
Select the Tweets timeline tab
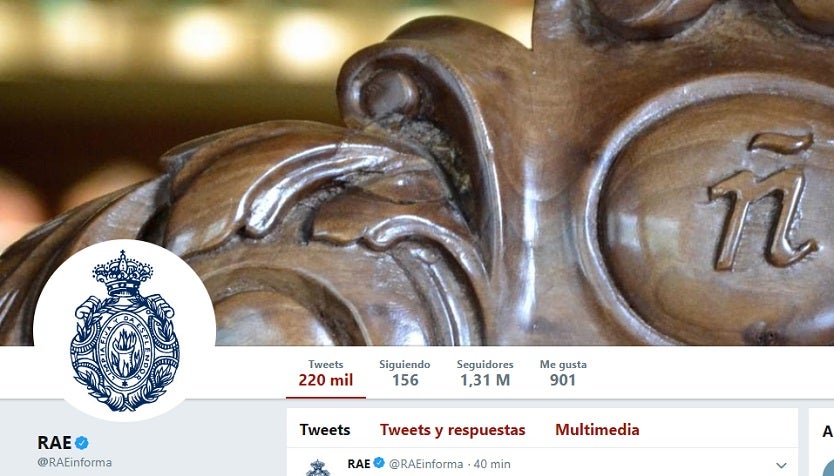[324, 430]
